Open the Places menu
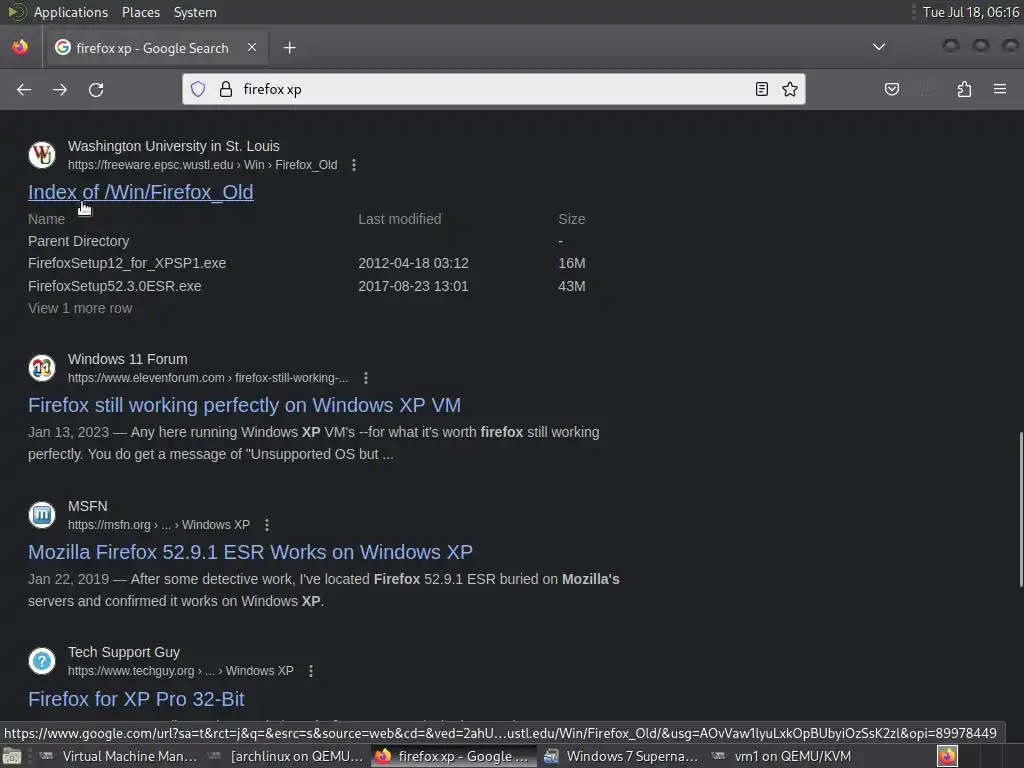Image resolution: width=1024 pixels, height=768 pixels. coord(141,12)
